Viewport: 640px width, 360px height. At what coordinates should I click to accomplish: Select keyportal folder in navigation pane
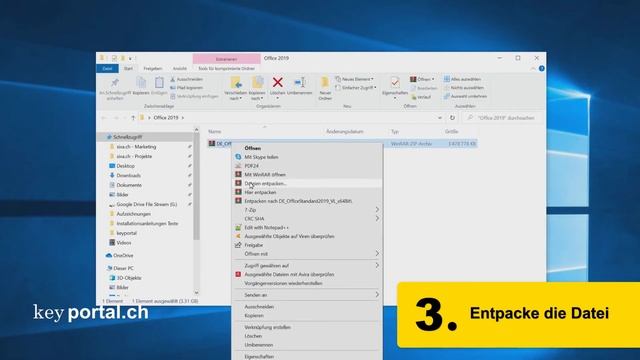click(126, 233)
